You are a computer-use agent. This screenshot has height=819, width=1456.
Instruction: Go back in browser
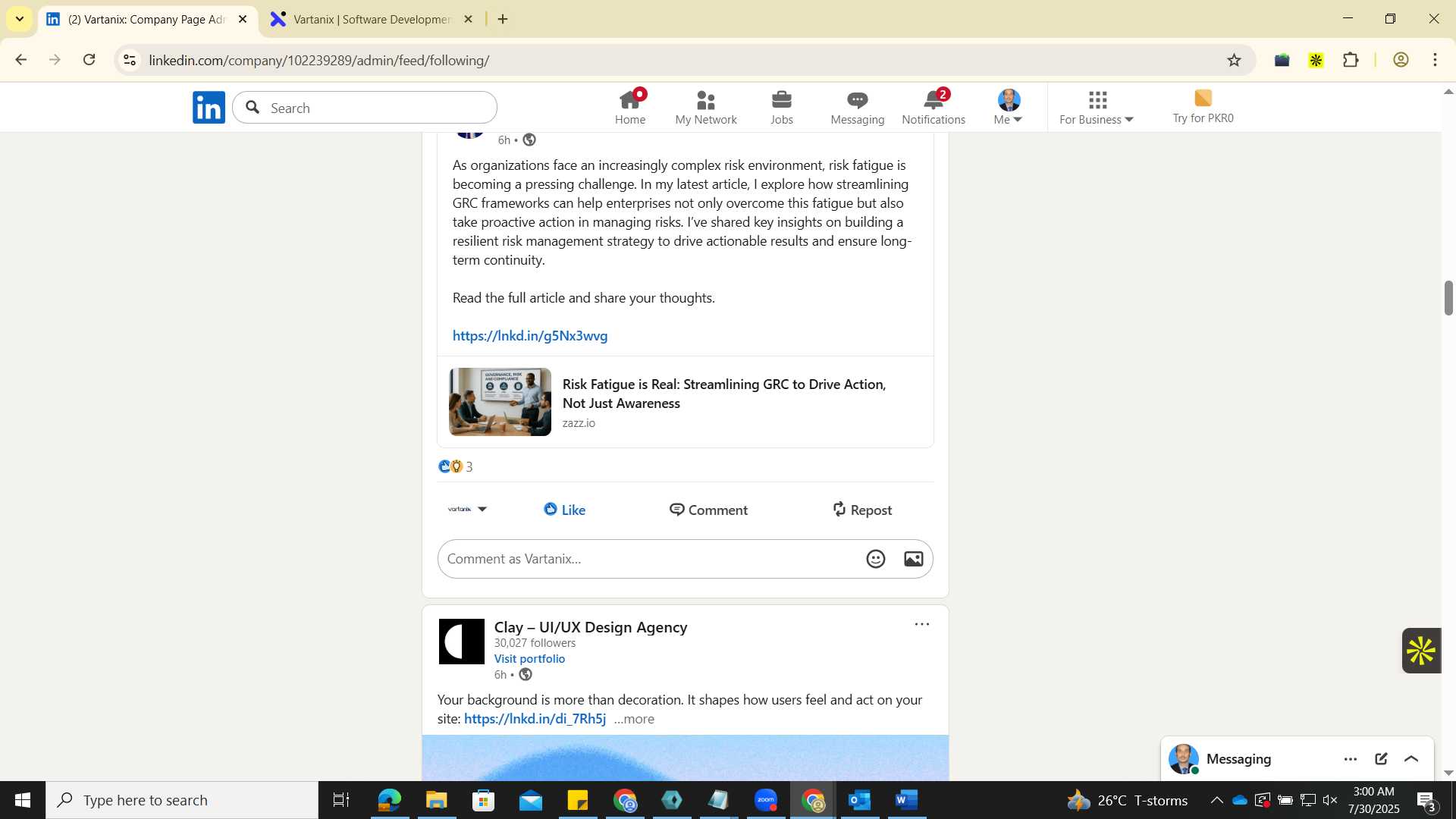pyautogui.click(x=20, y=60)
